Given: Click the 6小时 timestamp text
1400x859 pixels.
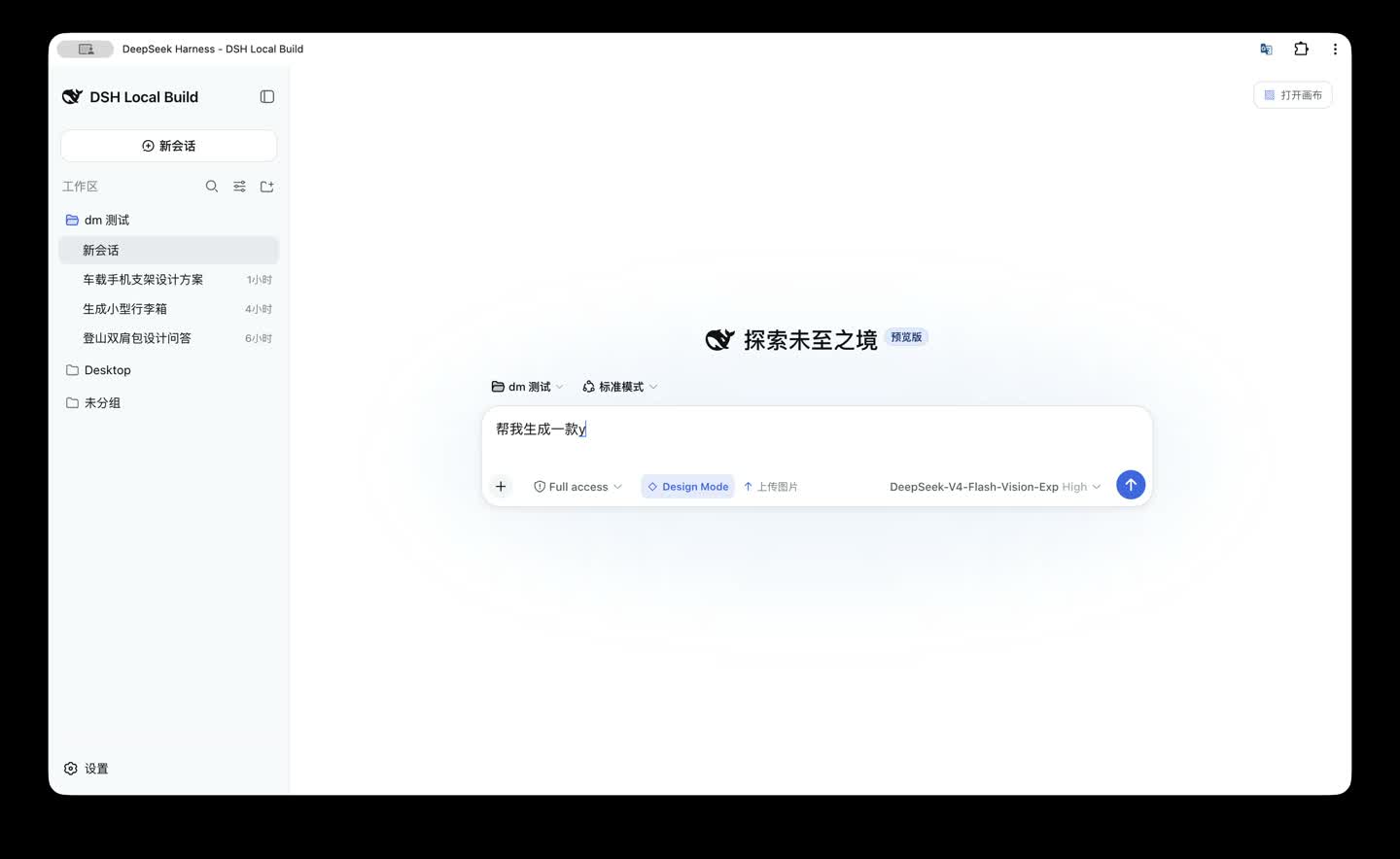Looking at the screenshot, I should 259,338.
